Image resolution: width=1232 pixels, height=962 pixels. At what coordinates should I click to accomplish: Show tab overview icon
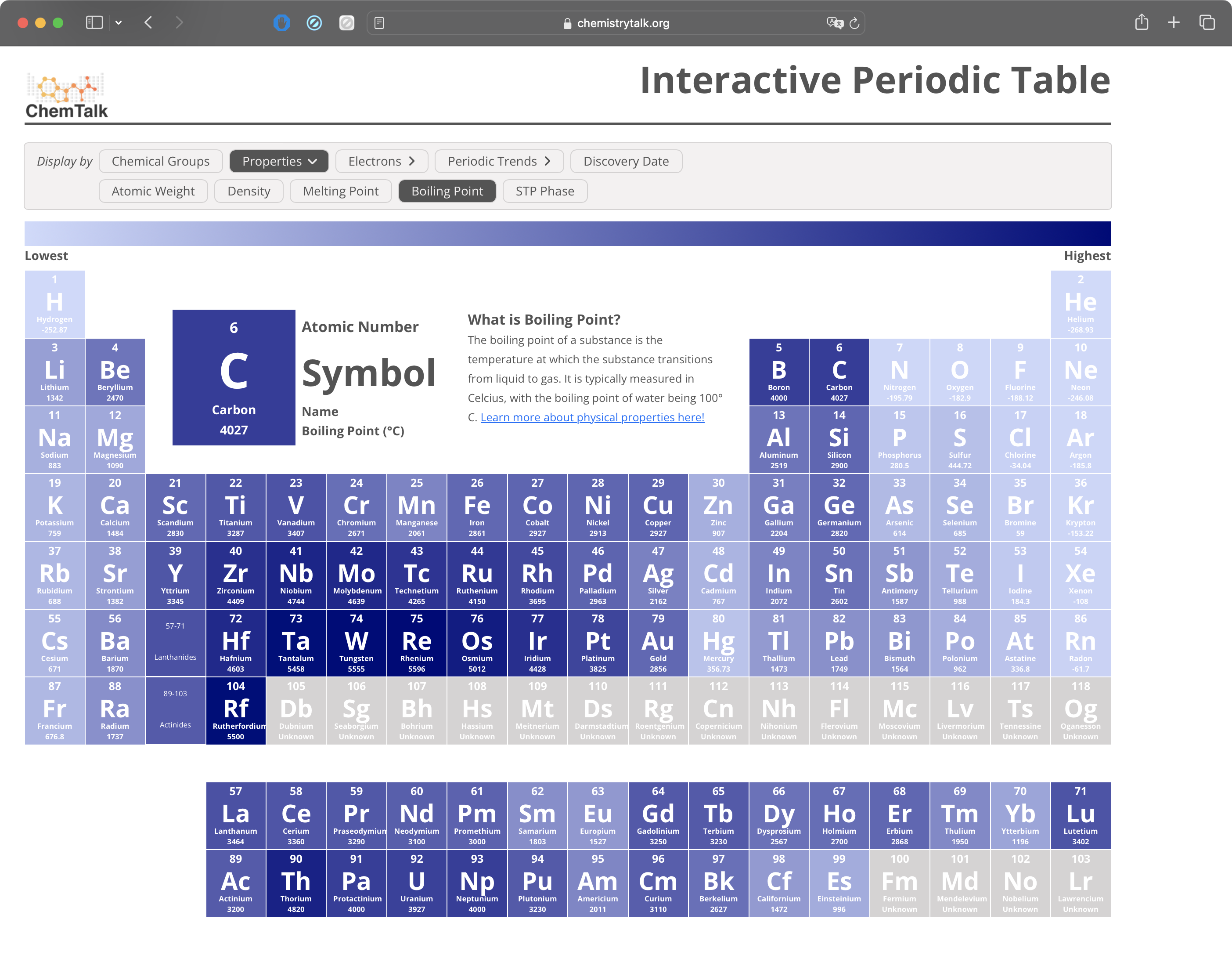click(1207, 22)
